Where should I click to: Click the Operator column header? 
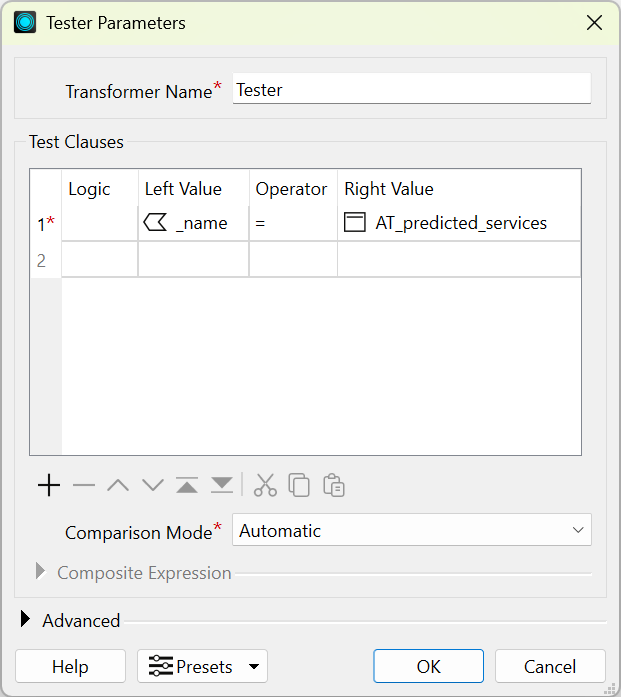(x=293, y=188)
